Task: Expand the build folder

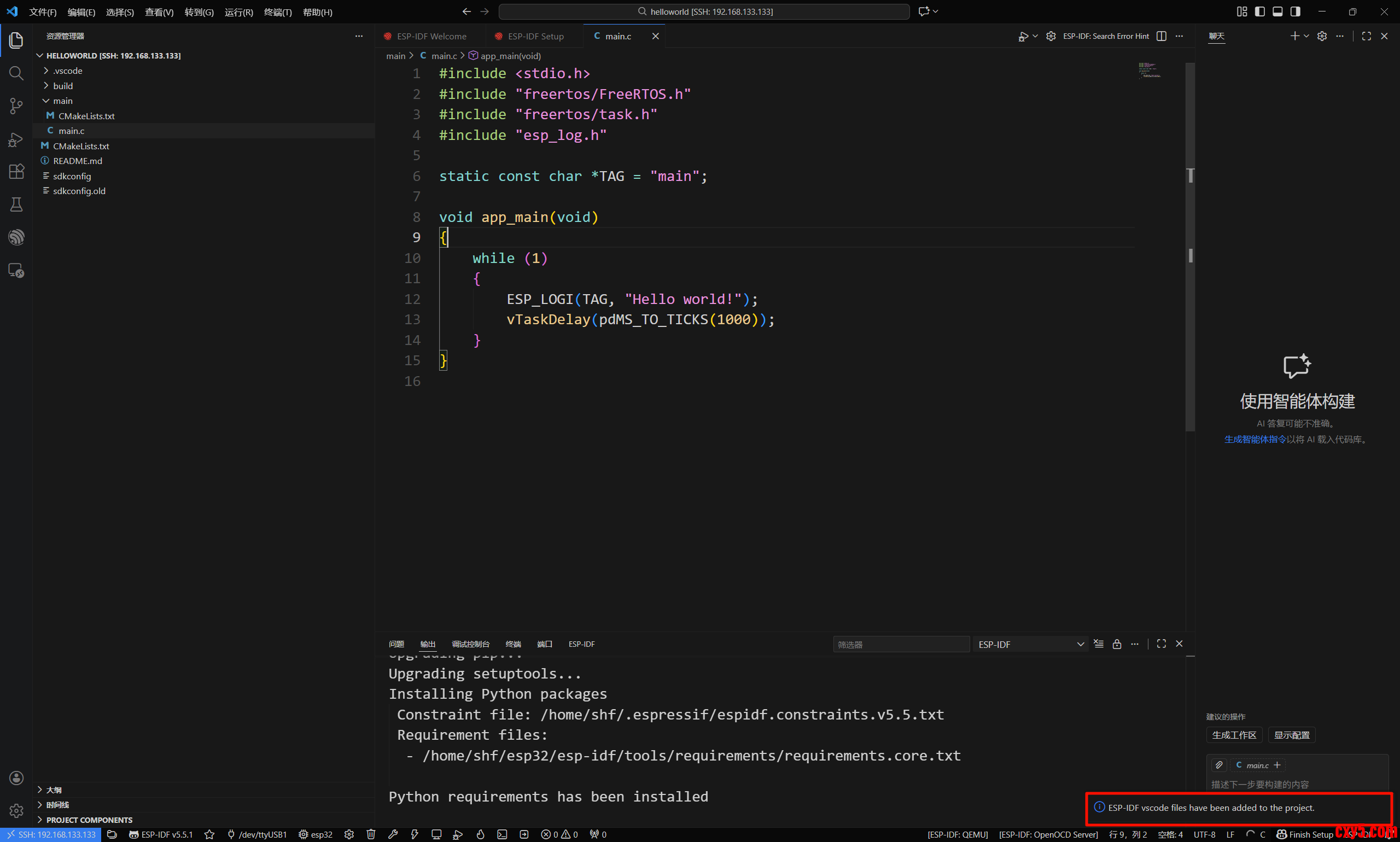Action: 63,86
